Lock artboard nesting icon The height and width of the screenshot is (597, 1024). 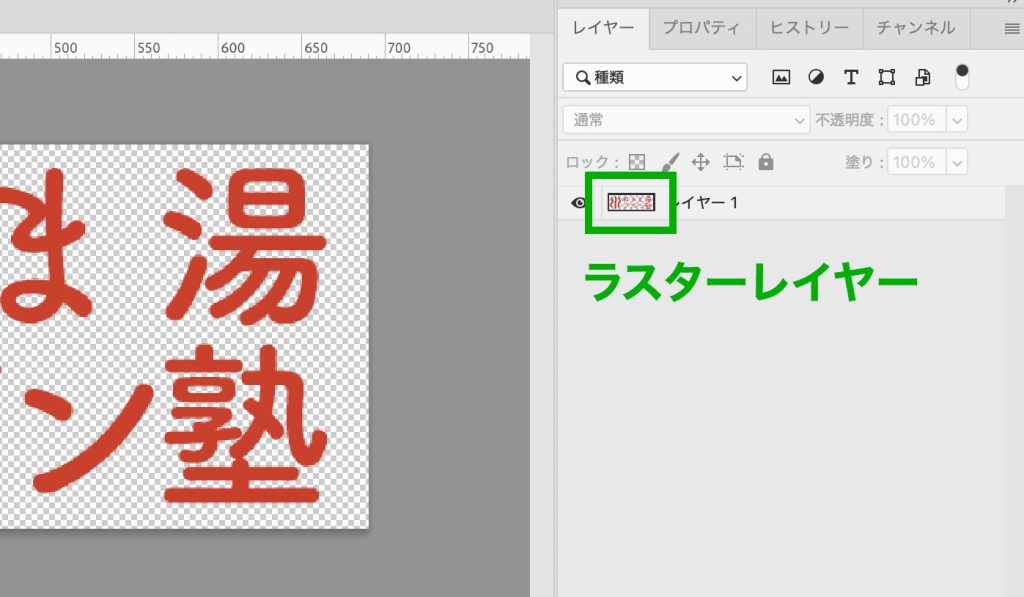click(x=733, y=161)
